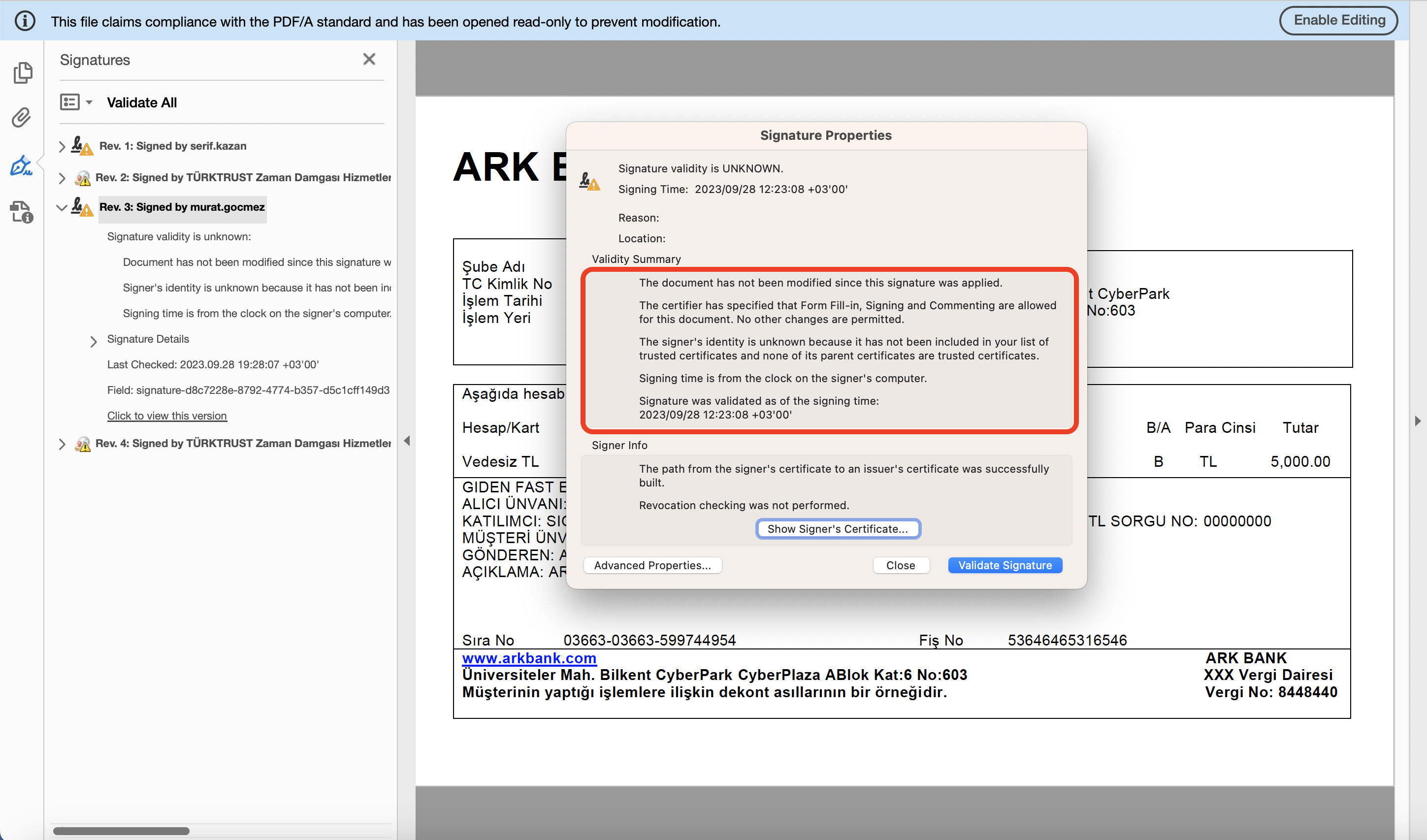
Task: Click 'Signature Details' label
Action: [x=148, y=339]
